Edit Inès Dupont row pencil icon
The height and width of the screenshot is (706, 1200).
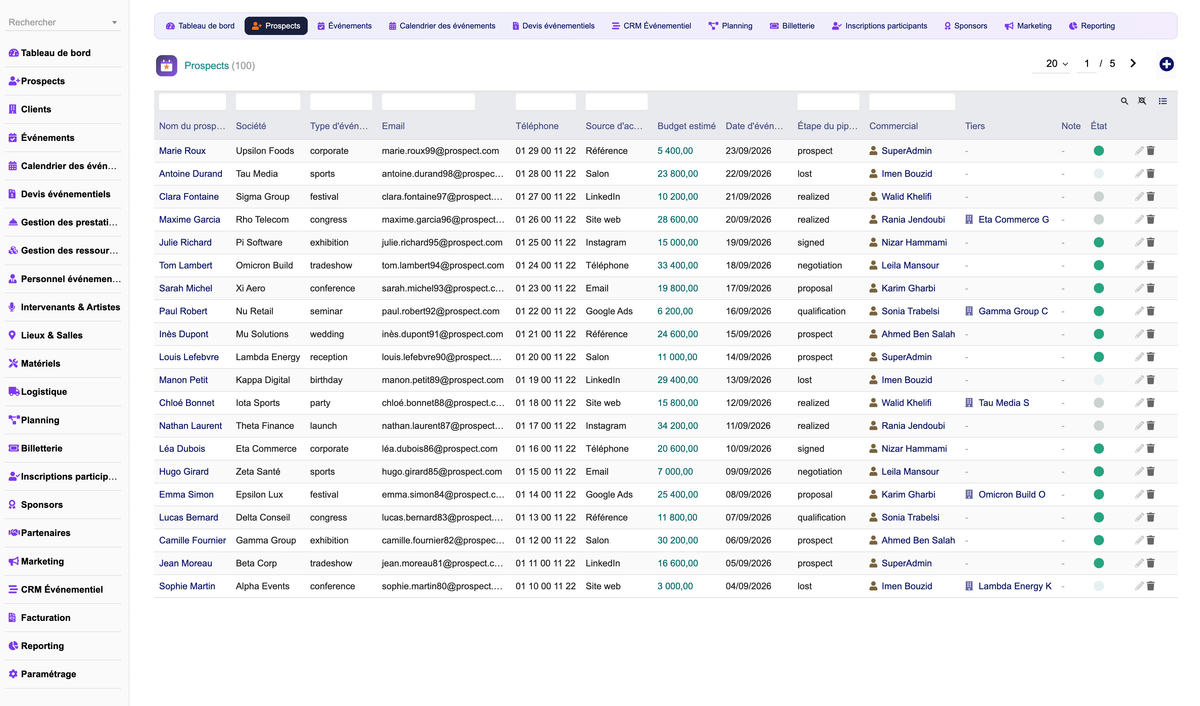(1139, 334)
